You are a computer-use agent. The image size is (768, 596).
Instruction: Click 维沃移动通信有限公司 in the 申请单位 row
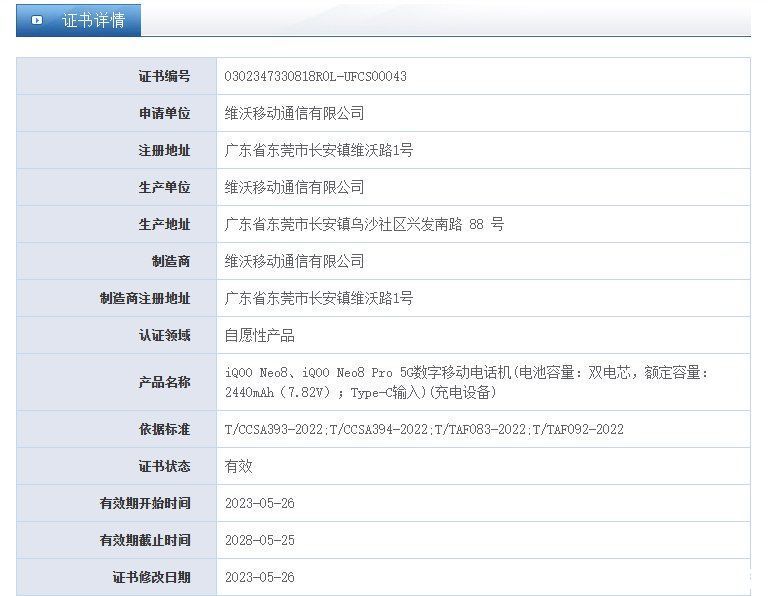coord(294,113)
